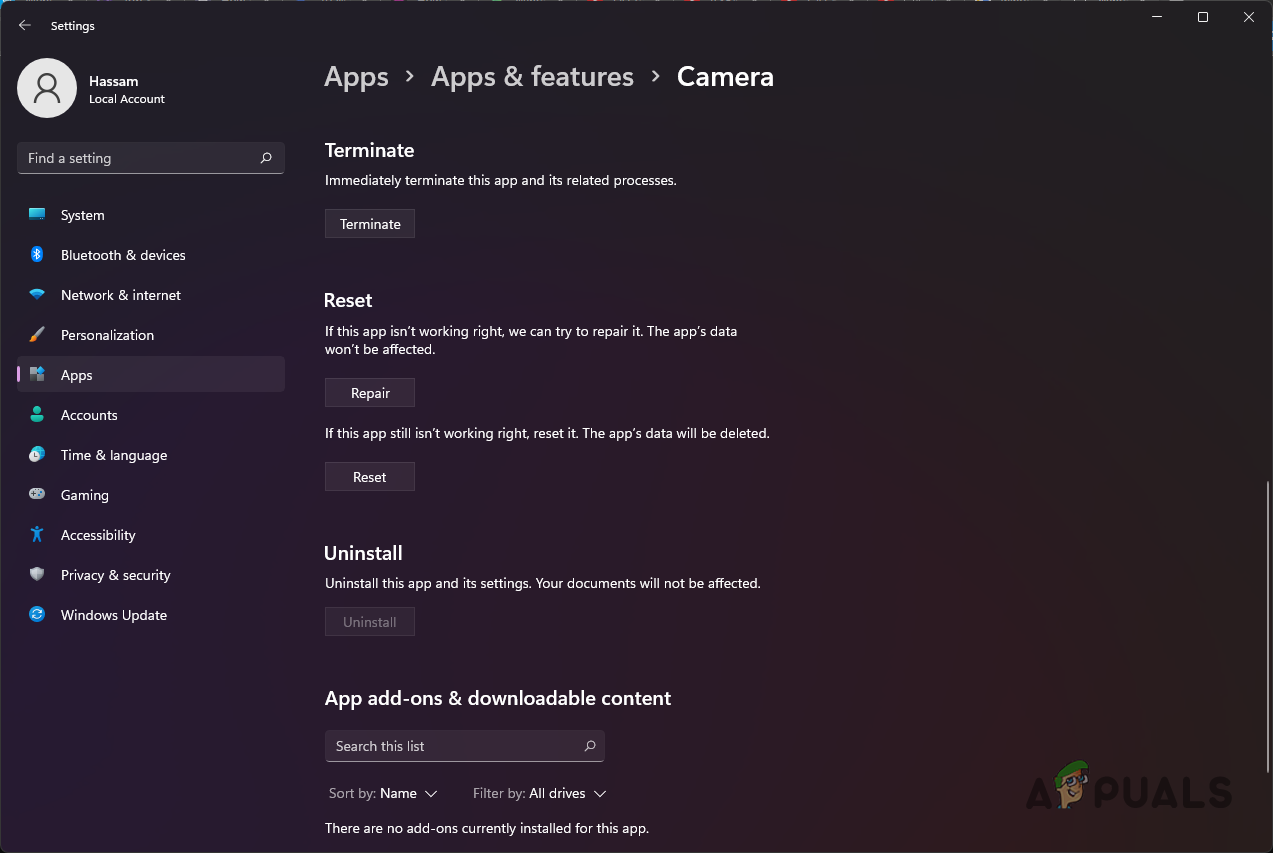Navigate to Apps & features breadcrumb
1273x853 pixels.
(x=532, y=77)
